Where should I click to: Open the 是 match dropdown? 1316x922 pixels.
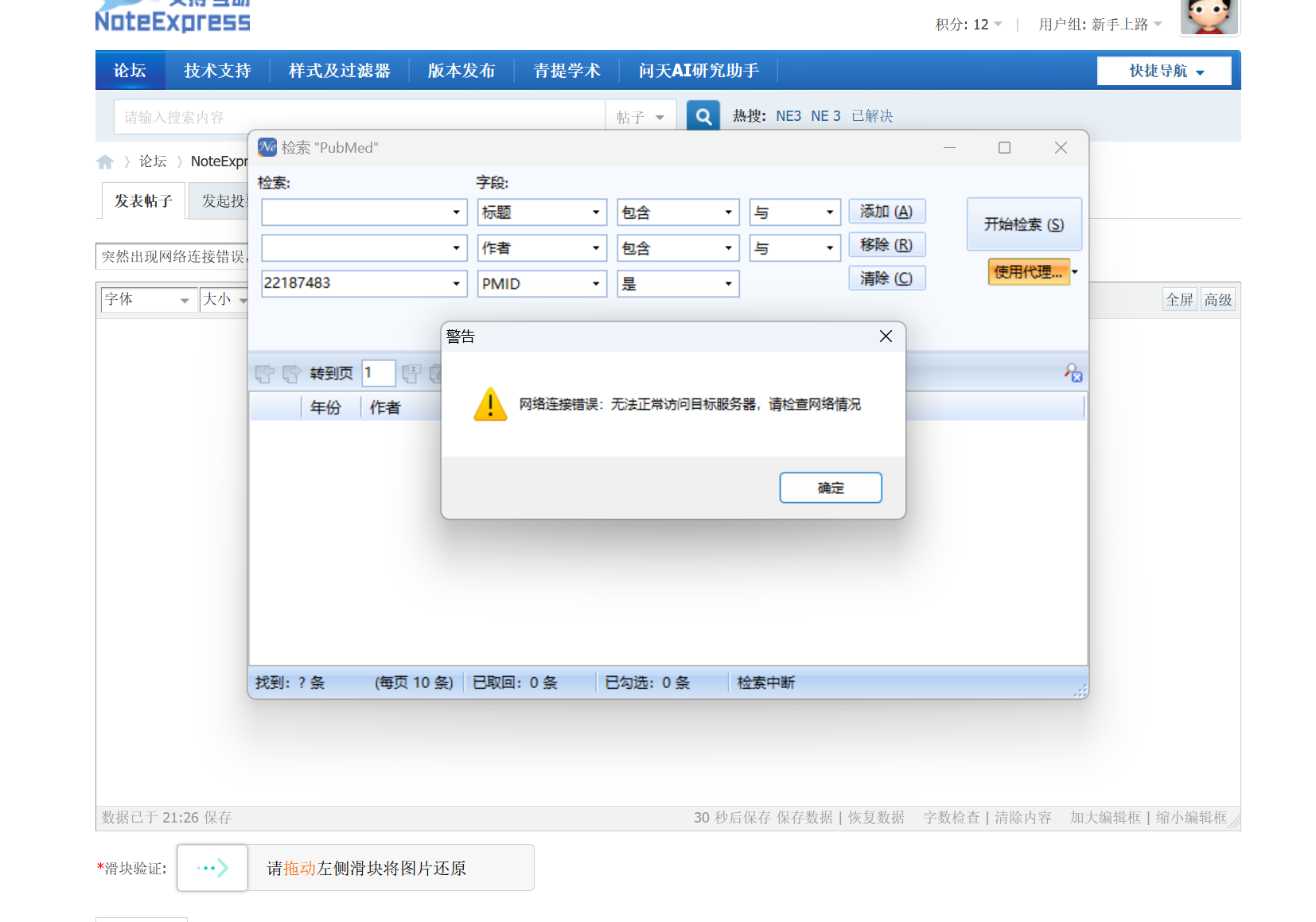(728, 284)
